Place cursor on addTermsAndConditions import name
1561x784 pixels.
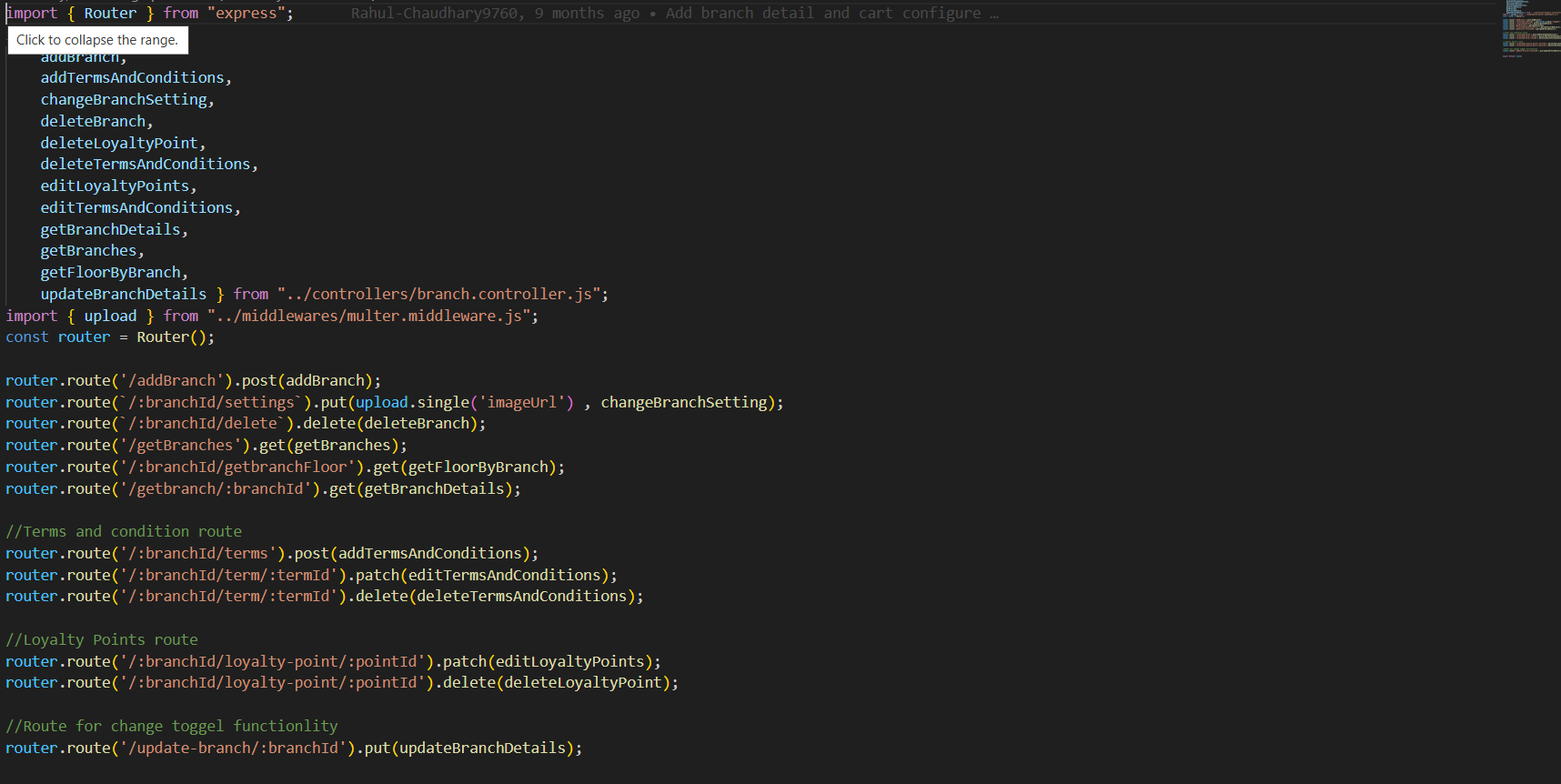pyautogui.click(x=132, y=78)
